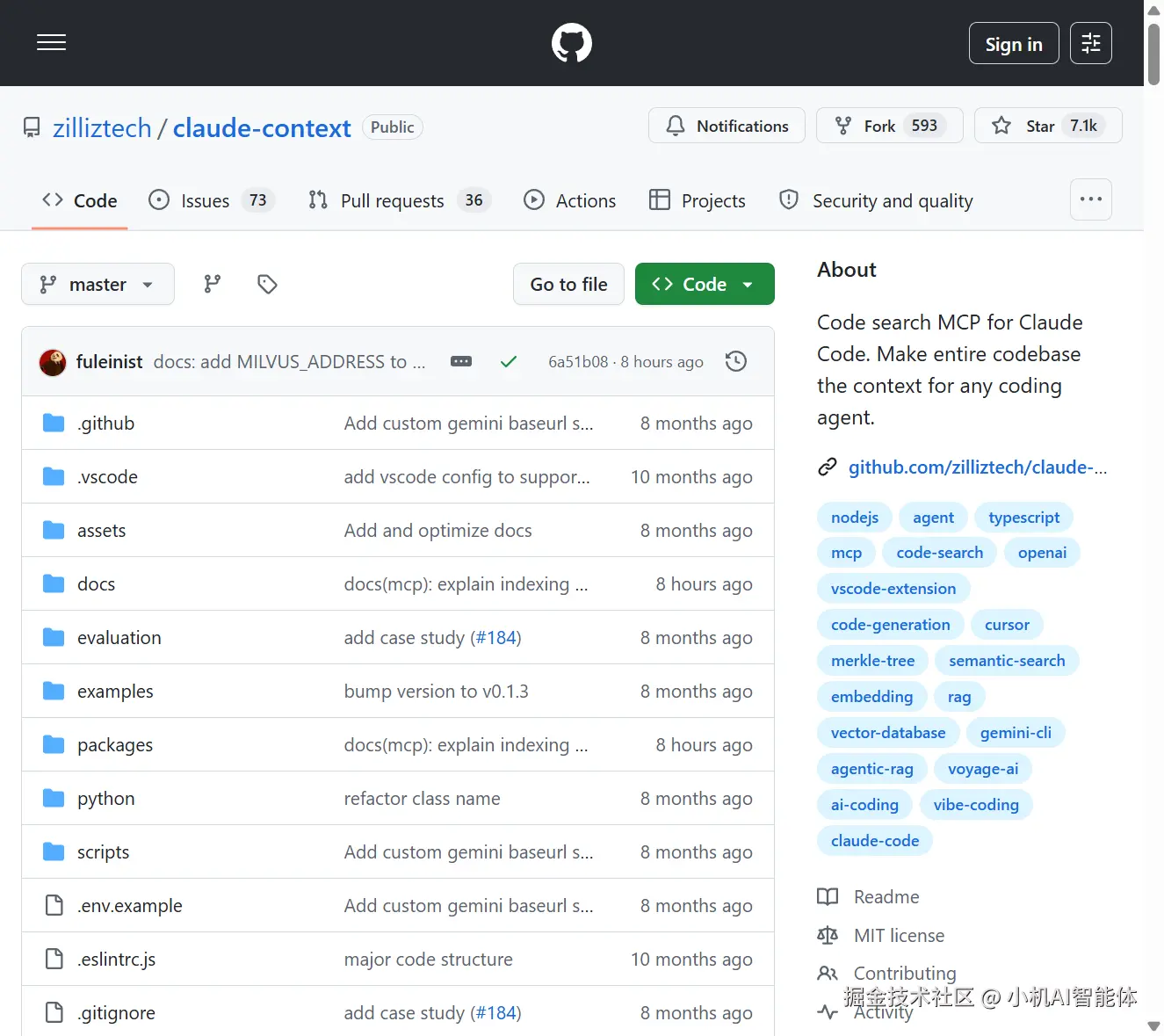Image resolution: width=1164 pixels, height=1036 pixels.
Task: Open the examples folder
Action: [x=115, y=691]
